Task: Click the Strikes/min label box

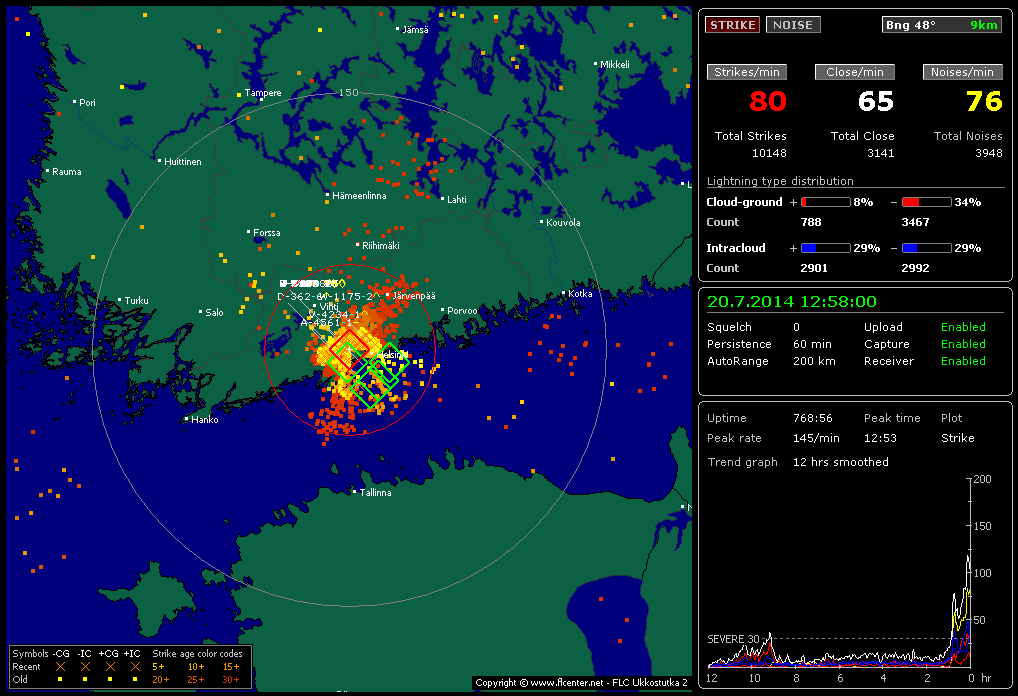Action: pyautogui.click(x=747, y=72)
